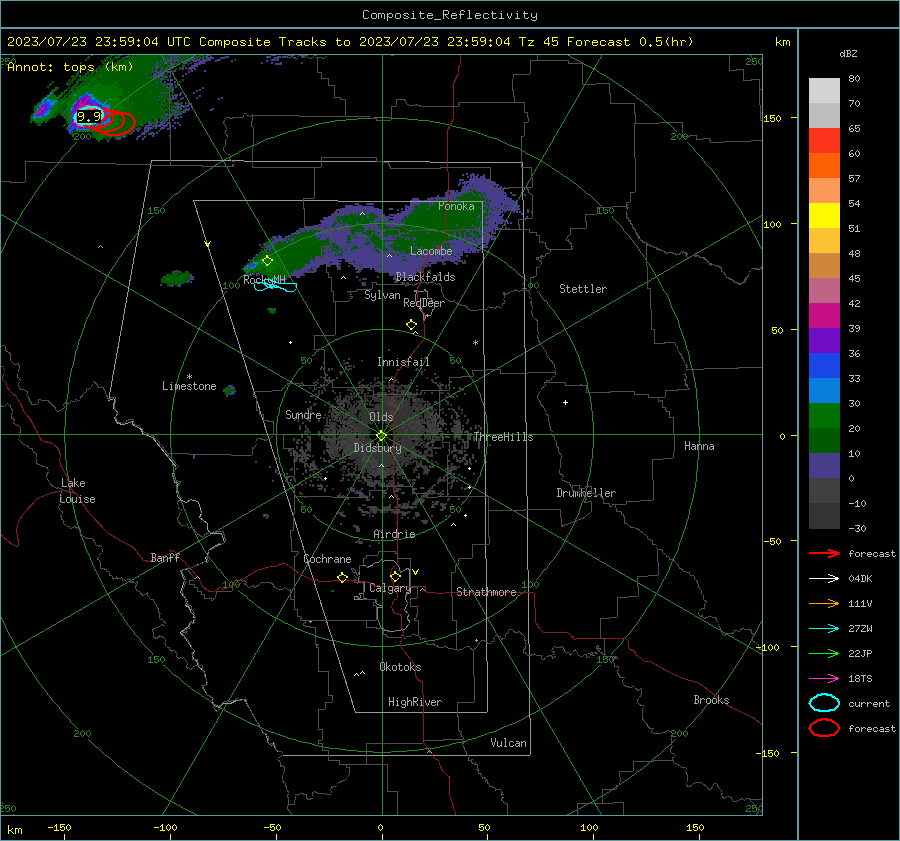Image resolution: width=900 pixels, height=841 pixels.
Task: Click the 65 dBZ red color swatch
Action: point(824,141)
